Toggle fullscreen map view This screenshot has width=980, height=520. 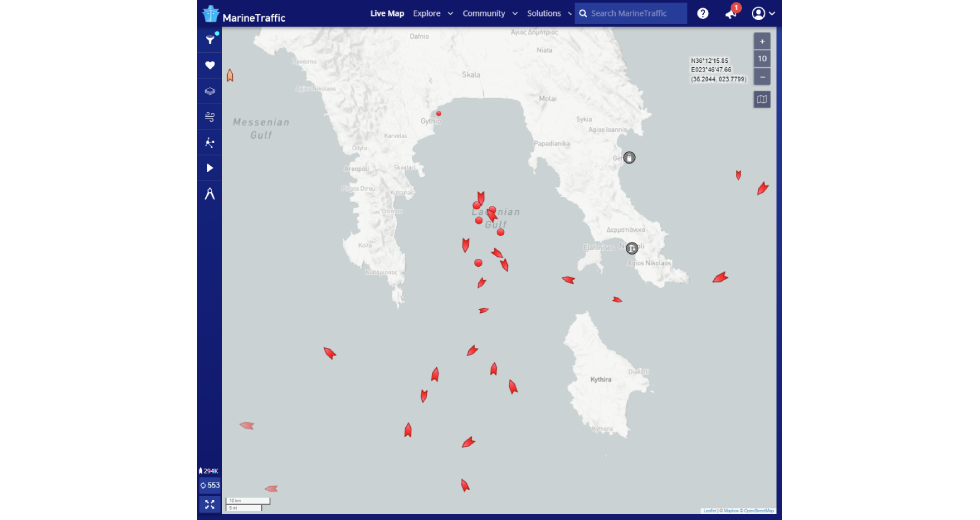[x=210, y=504]
